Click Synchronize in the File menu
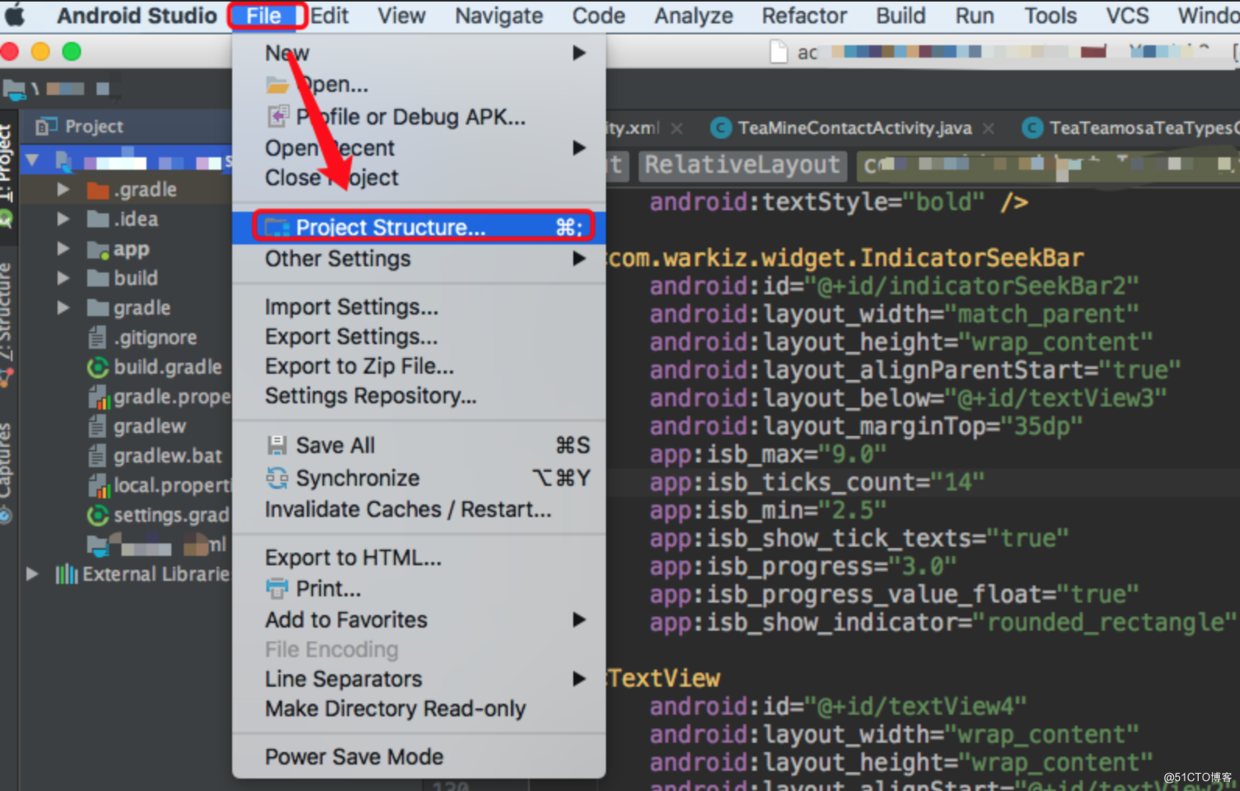Image resolution: width=1240 pixels, height=791 pixels. click(419, 478)
